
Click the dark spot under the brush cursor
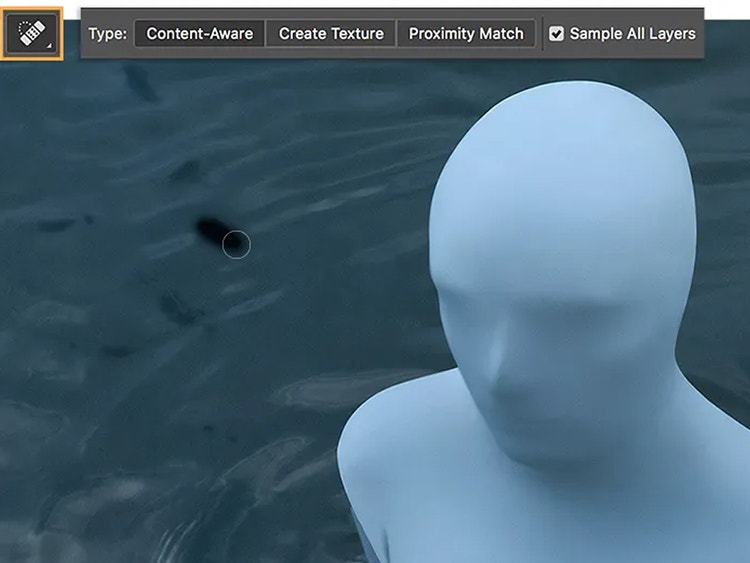[x=220, y=234]
